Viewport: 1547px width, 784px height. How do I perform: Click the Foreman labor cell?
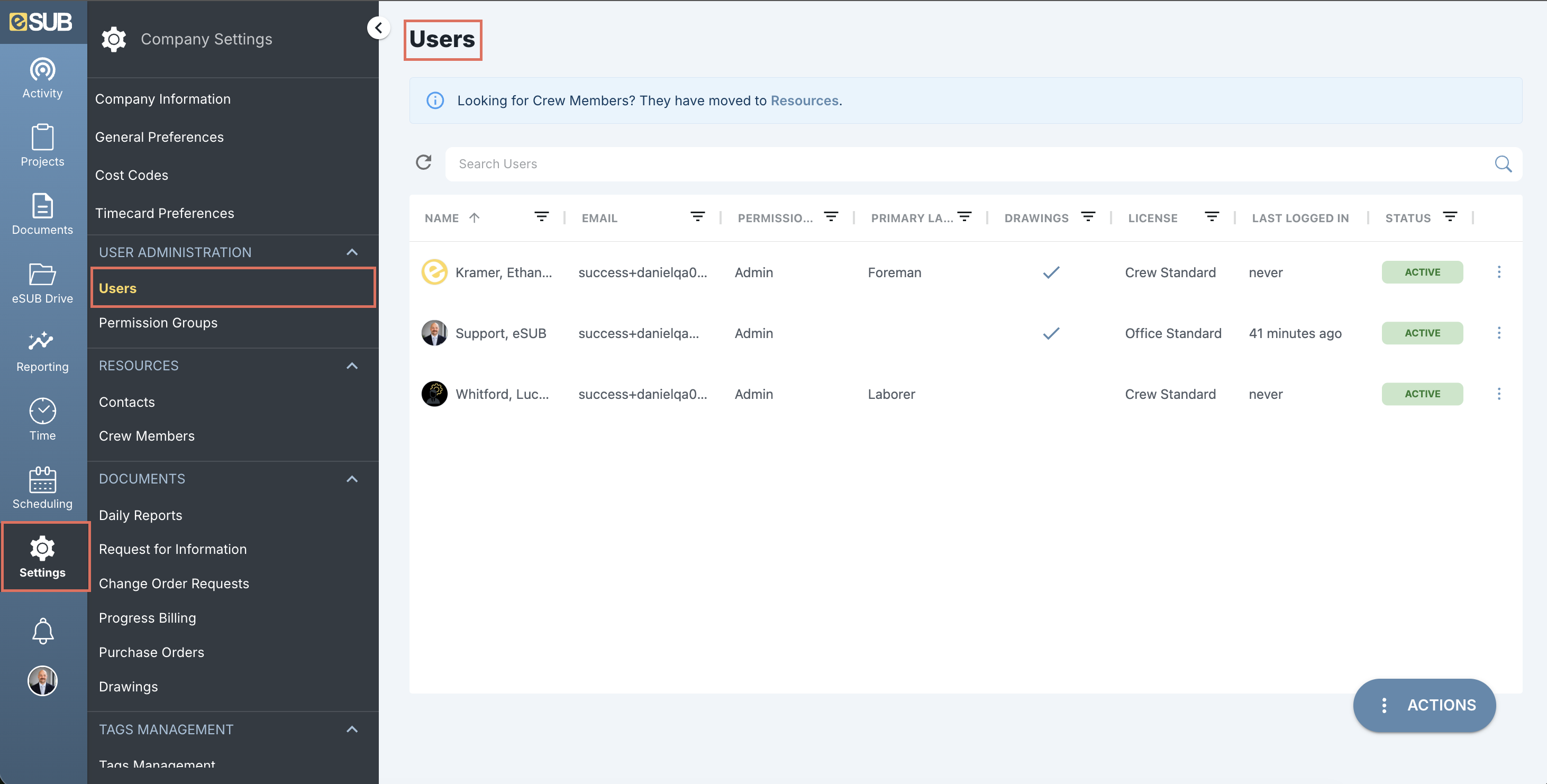point(894,272)
